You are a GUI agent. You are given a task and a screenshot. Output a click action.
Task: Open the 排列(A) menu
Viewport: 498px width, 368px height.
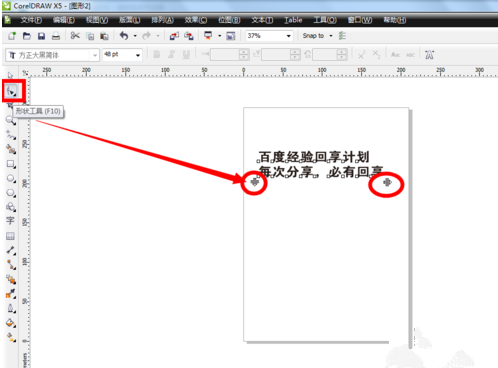162,20
